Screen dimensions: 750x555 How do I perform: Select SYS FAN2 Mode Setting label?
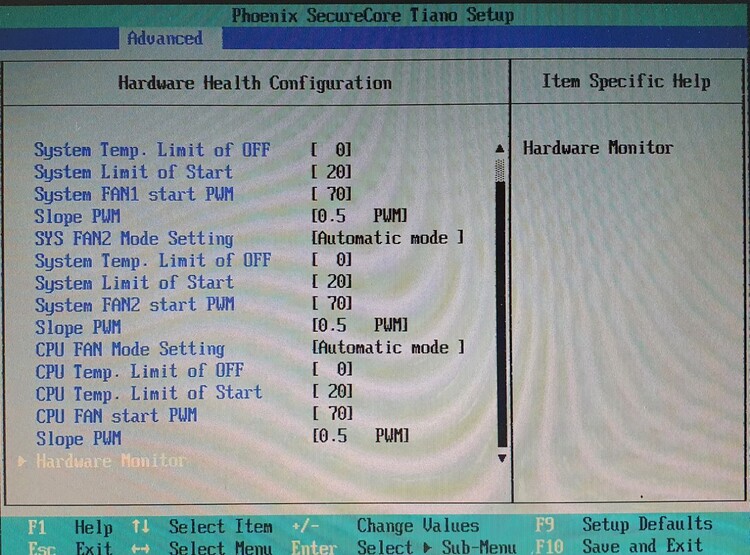[134, 238]
